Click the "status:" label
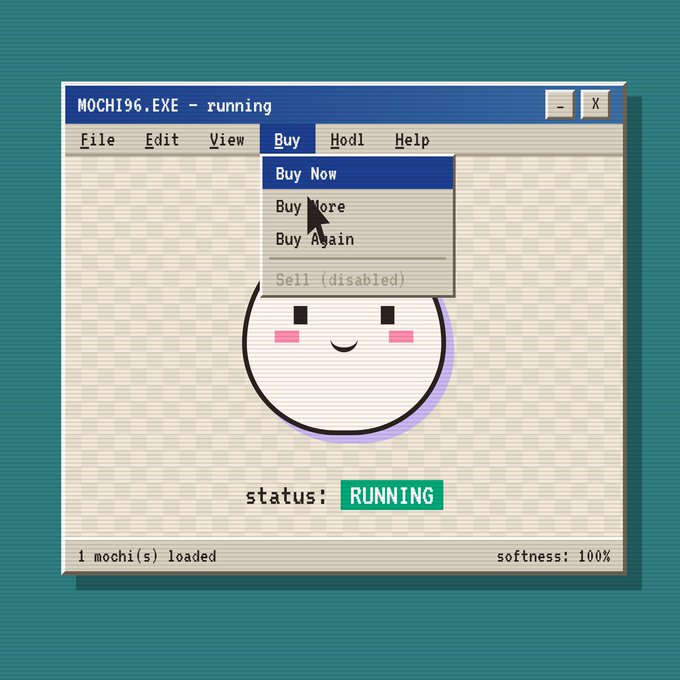 [x=286, y=496]
